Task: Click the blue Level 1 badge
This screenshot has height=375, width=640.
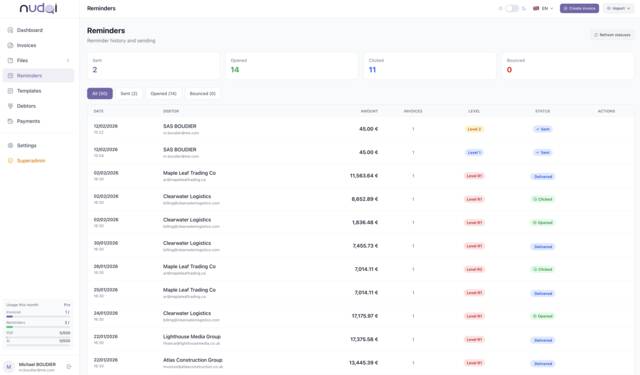Action: [474, 153]
